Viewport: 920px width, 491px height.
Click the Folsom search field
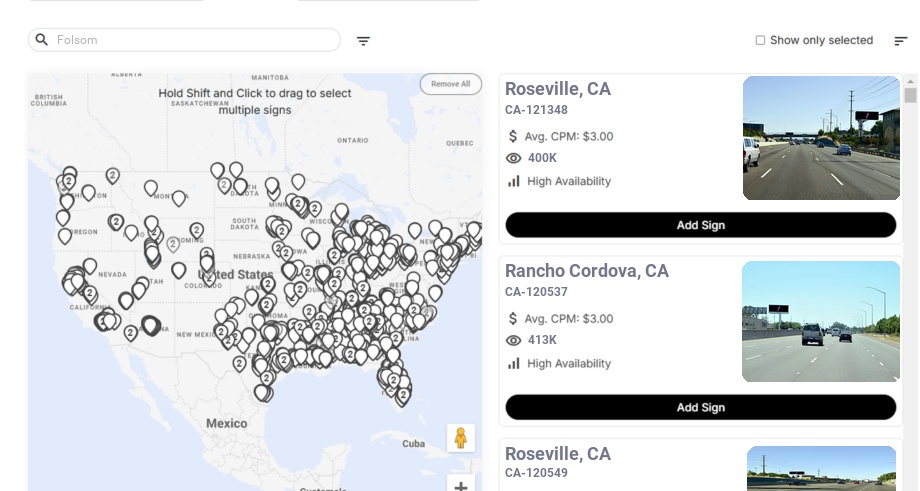click(190, 40)
